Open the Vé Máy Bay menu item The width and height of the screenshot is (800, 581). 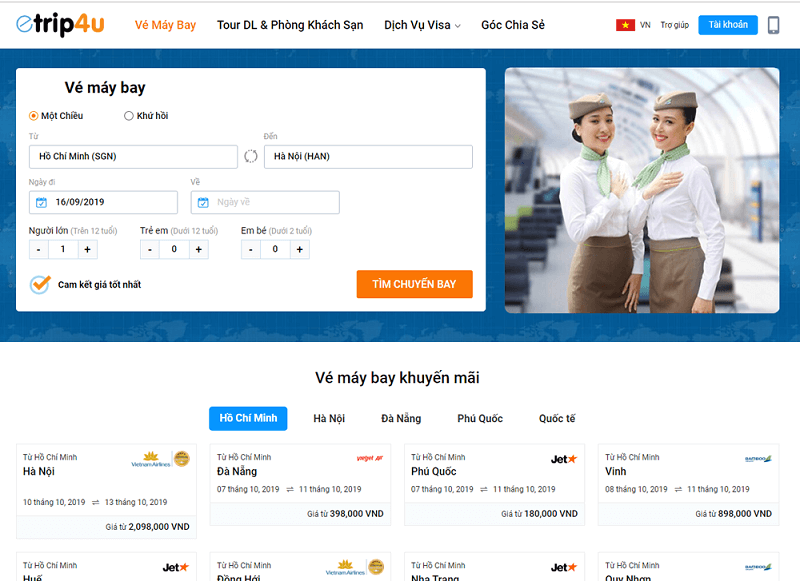point(165,25)
